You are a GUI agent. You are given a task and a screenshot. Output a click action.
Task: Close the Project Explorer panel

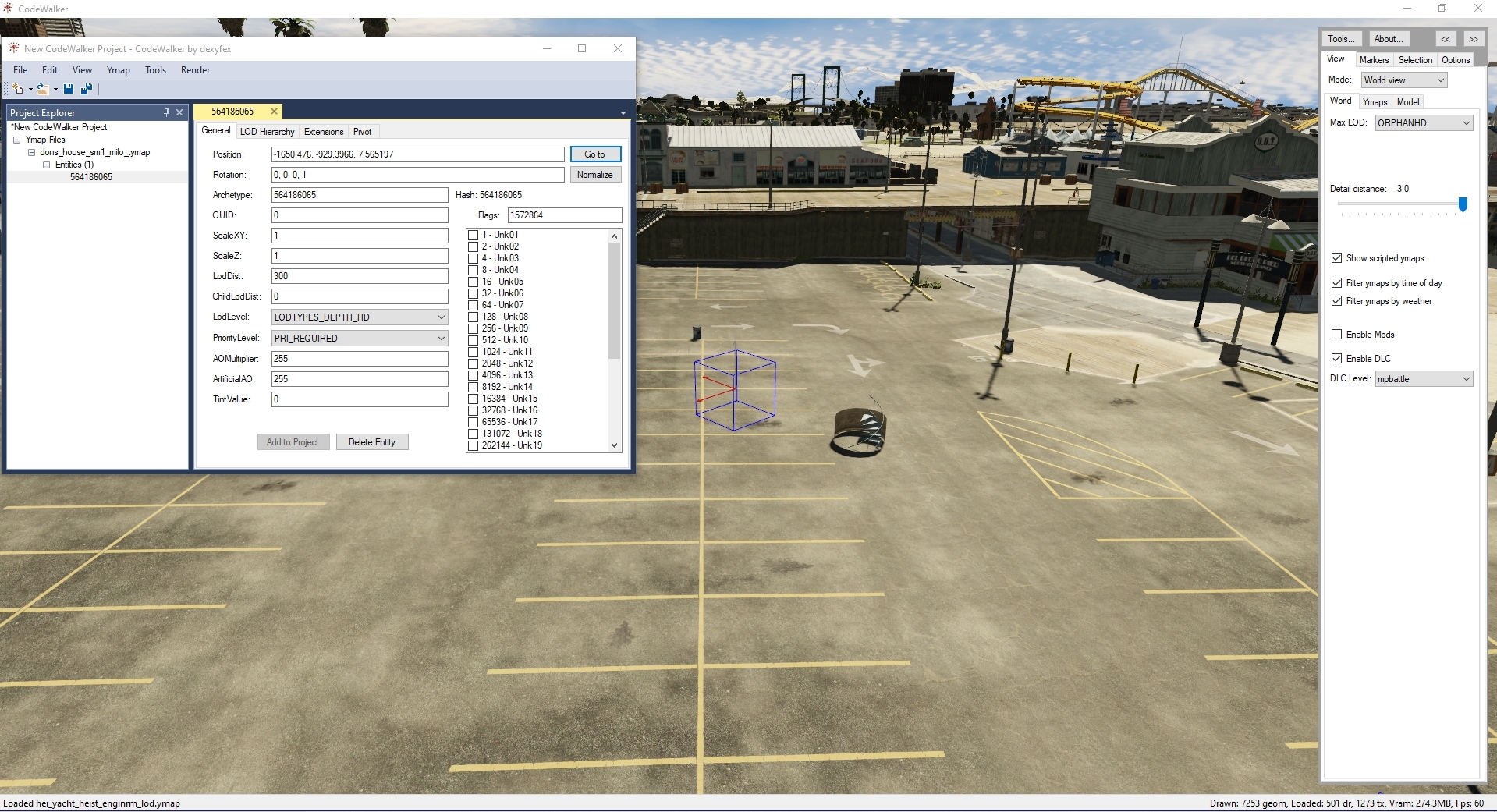(x=179, y=112)
